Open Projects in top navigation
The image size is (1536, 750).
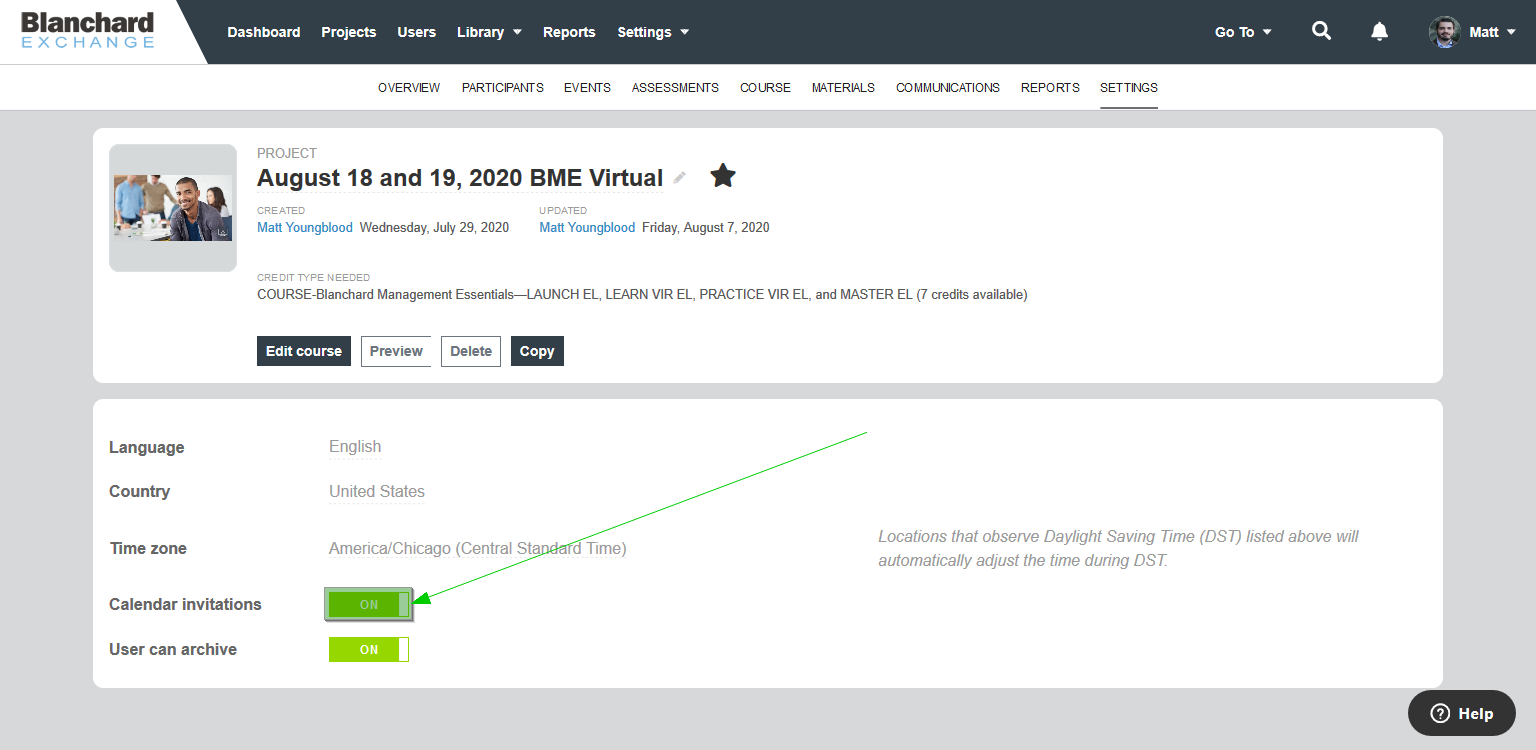[349, 32]
